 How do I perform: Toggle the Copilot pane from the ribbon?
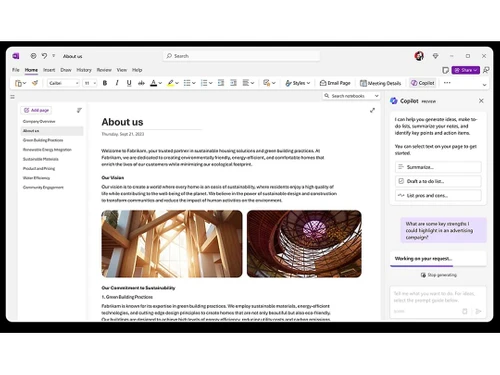tap(423, 83)
